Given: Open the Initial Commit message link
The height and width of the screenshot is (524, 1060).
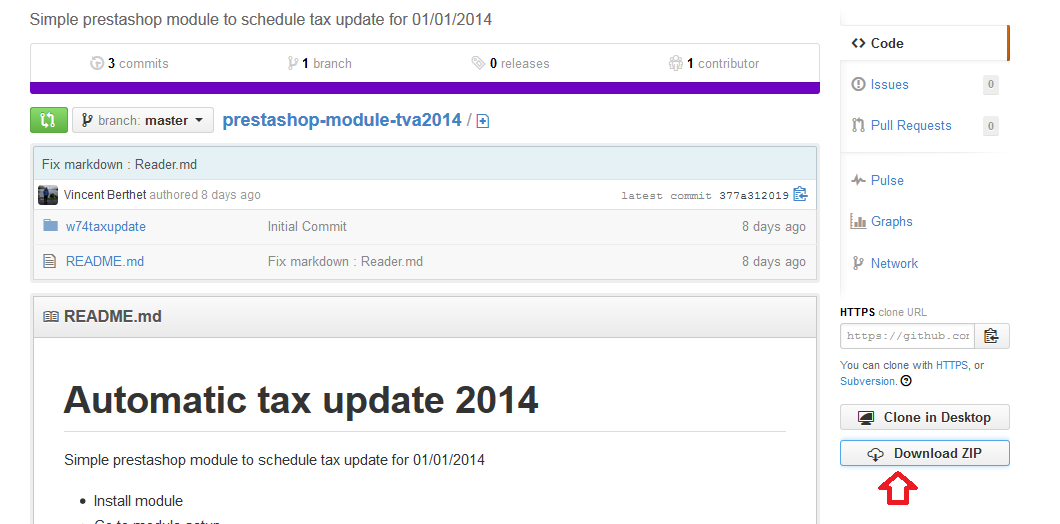Looking at the screenshot, I should tap(307, 227).
